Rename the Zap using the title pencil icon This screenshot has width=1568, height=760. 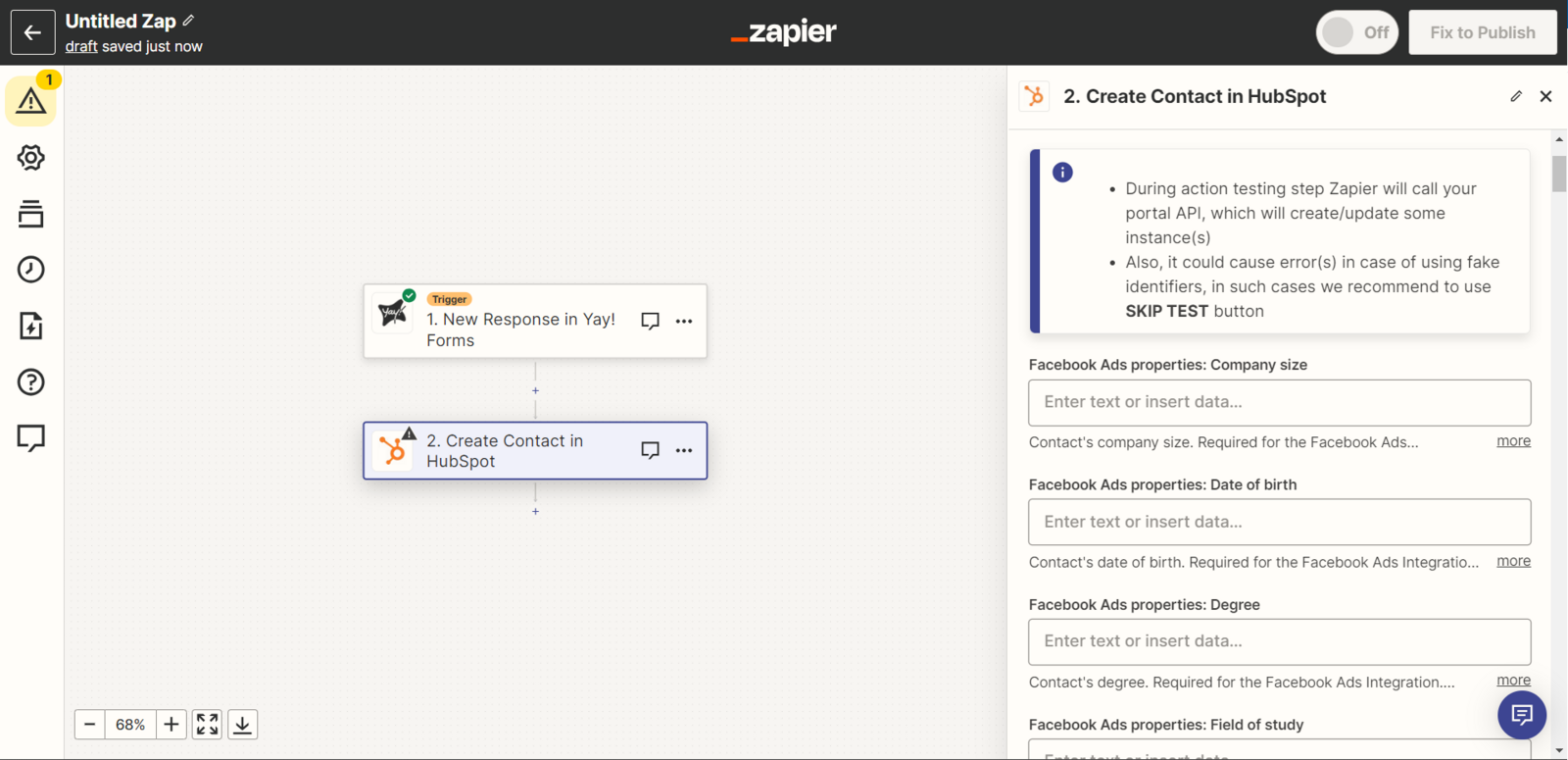pyautogui.click(x=188, y=21)
